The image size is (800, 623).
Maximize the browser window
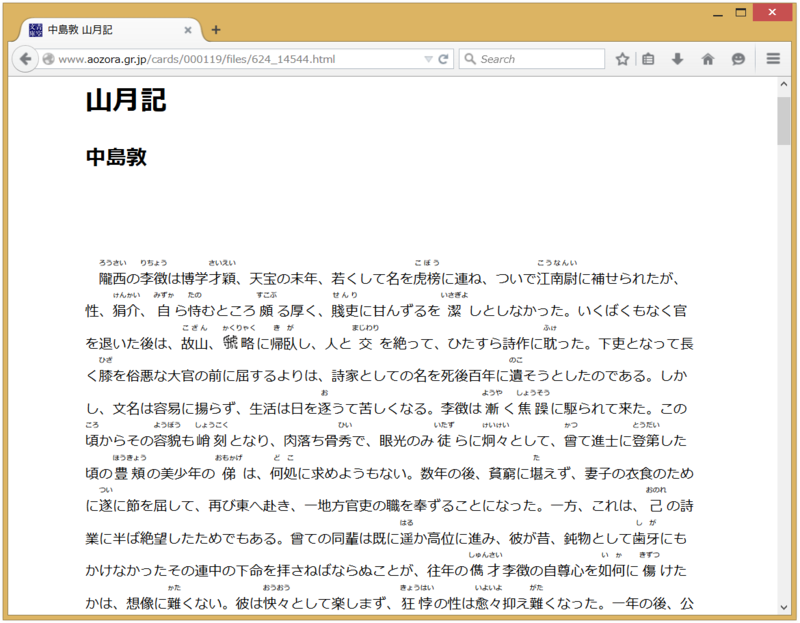pos(741,12)
